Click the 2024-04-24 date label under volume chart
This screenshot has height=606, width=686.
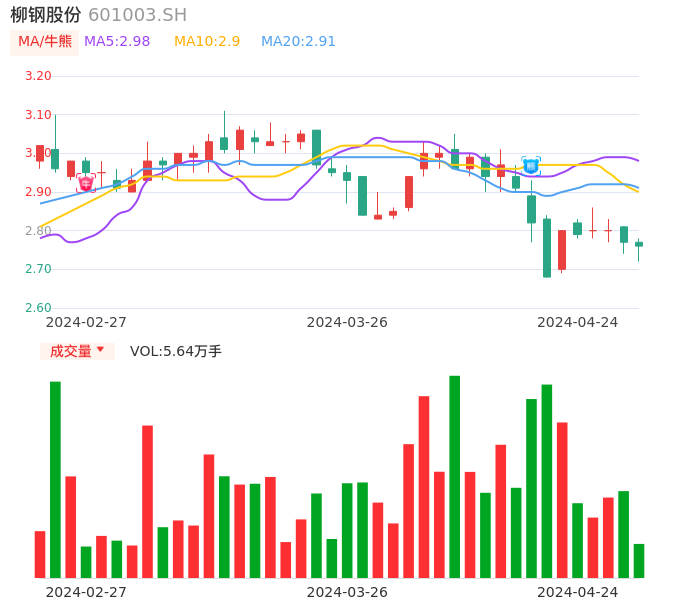pos(578,592)
